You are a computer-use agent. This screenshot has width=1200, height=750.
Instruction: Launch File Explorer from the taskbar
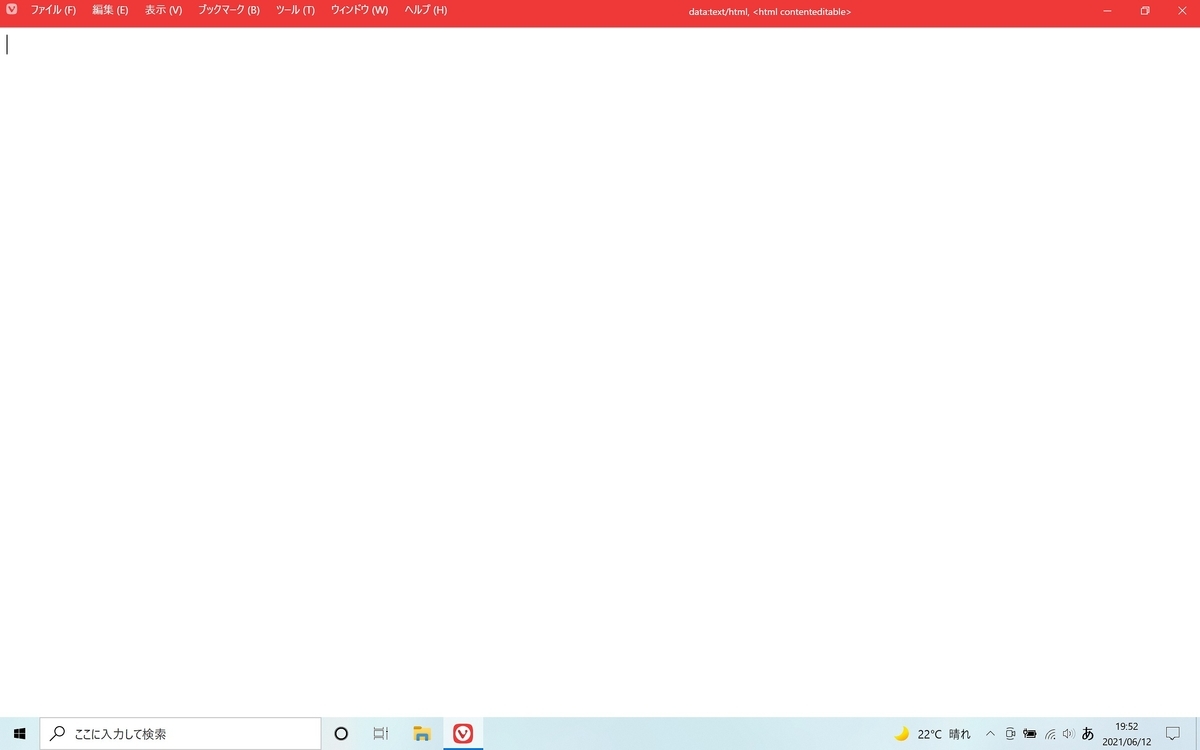click(x=421, y=733)
